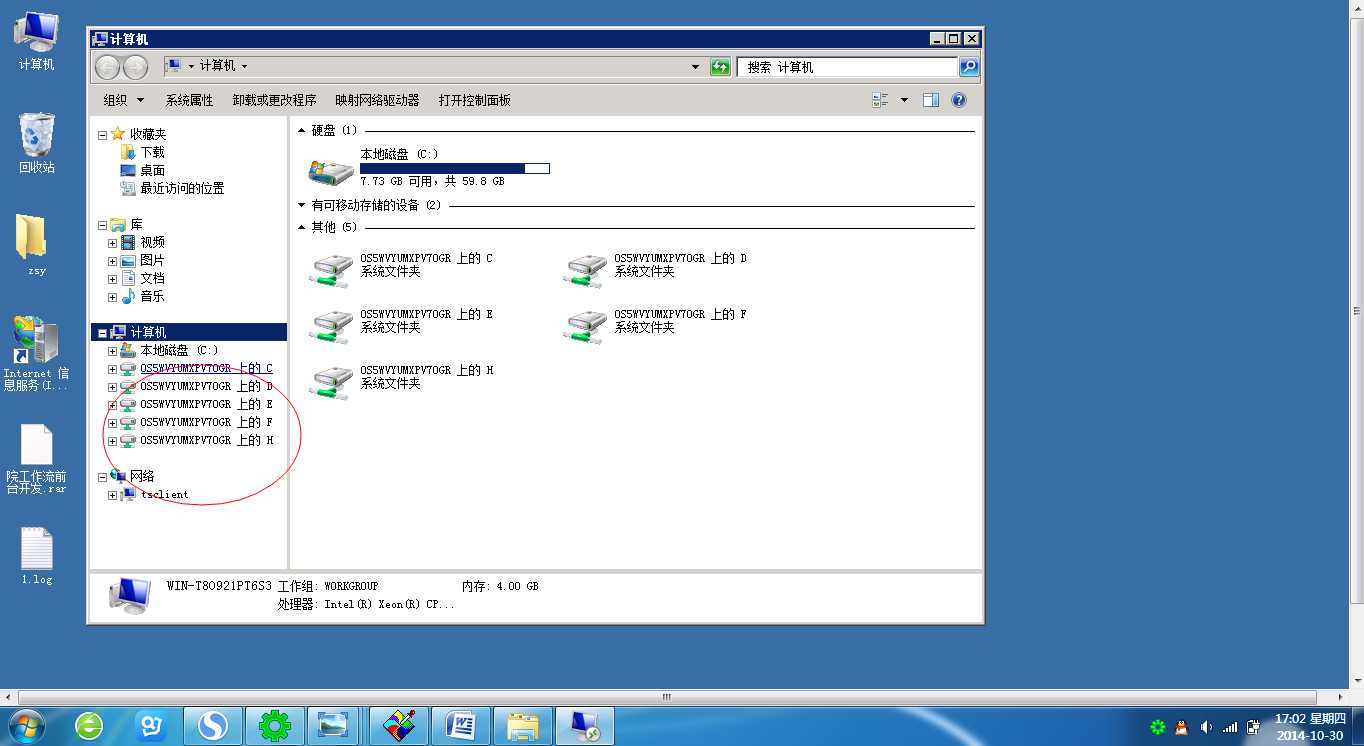Open the colorful paint icon in taskbar
The image size is (1364, 746).
tap(399, 726)
